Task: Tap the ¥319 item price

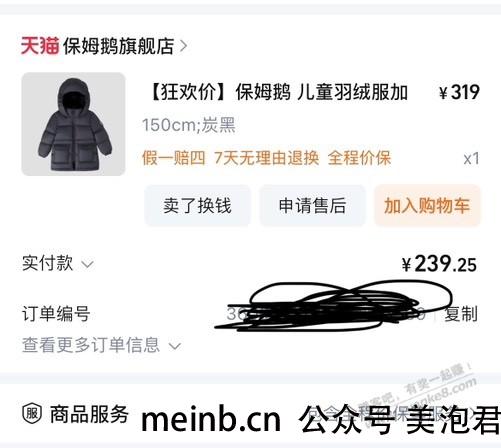Action: 459,92
